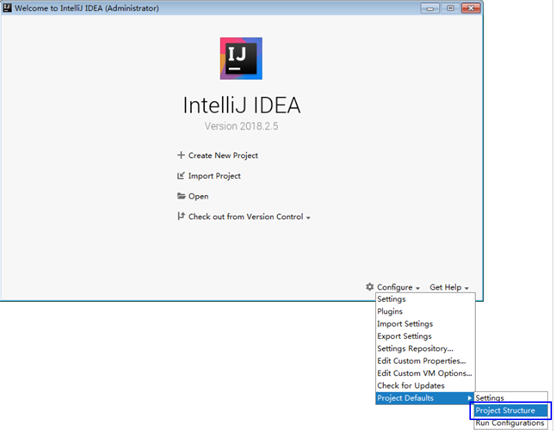The height and width of the screenshot is (431, 554).
Task: Click the Create New Project link
Action: click(x=223, y=155)
